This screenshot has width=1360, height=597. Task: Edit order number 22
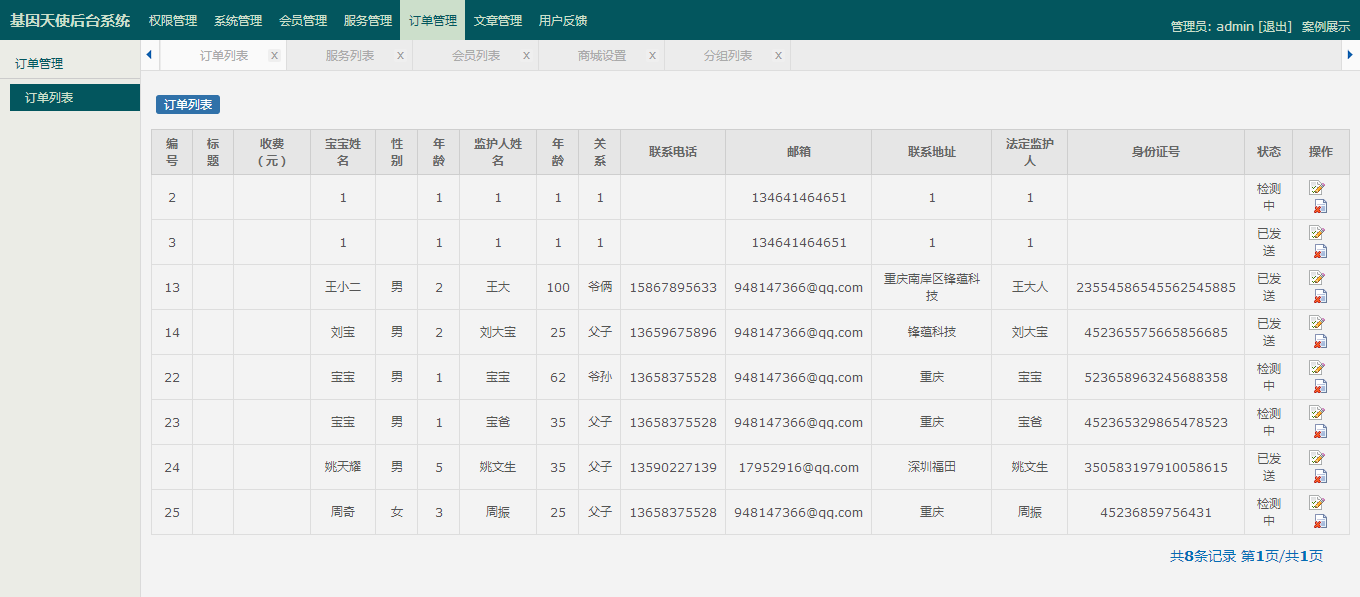[1317, 367]
